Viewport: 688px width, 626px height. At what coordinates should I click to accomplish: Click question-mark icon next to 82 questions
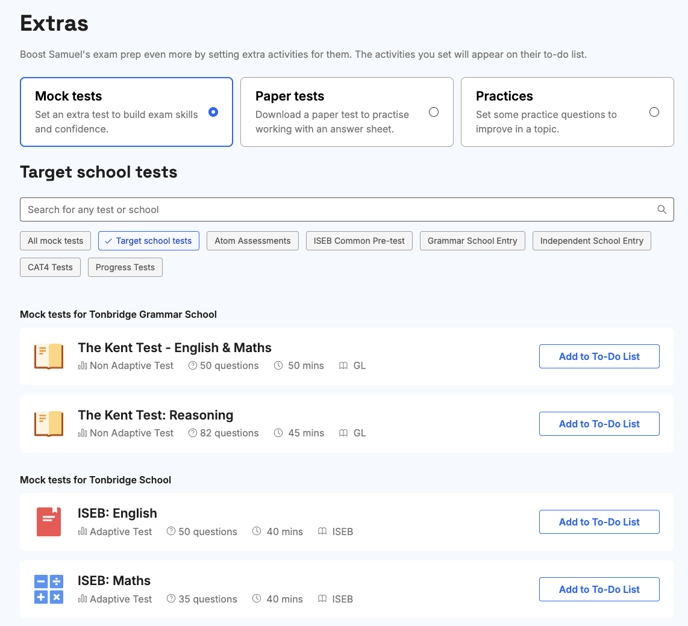(193, 433)
